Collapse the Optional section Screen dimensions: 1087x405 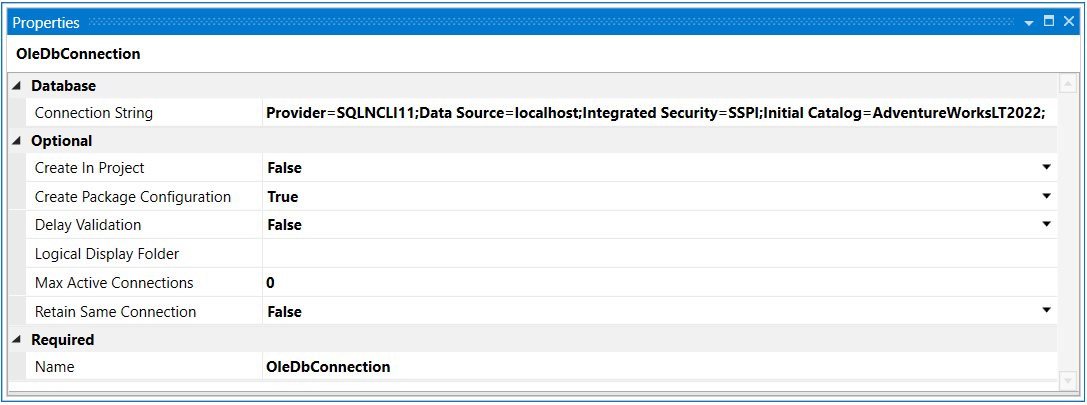18,141
